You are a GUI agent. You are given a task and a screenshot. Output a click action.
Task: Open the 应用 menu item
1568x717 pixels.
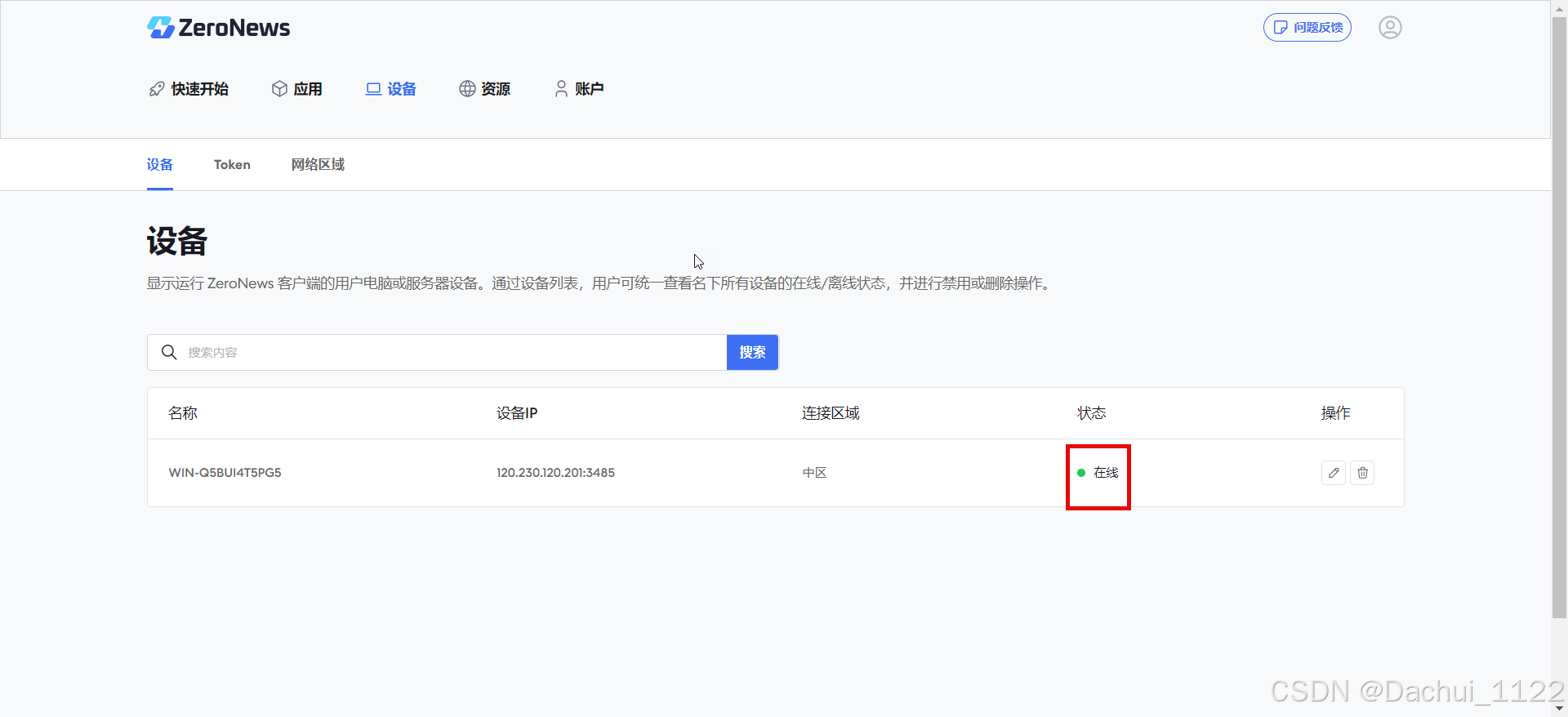click(296, 89)
